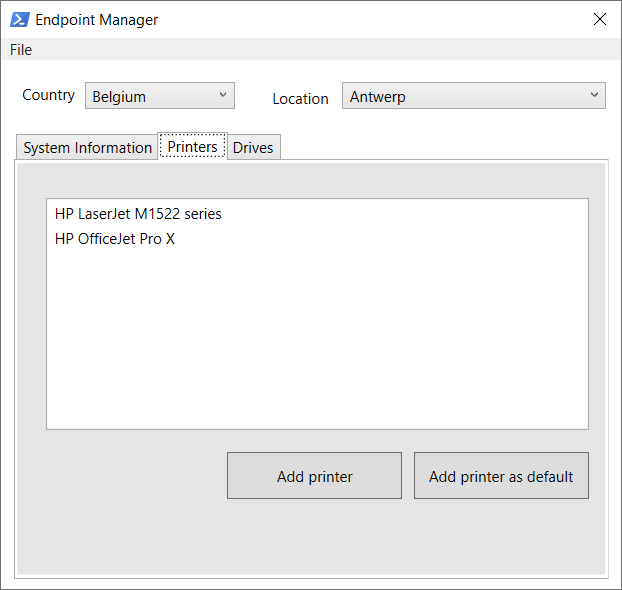Open the Location combo box showing Antwerp
This screenshot has width=622, height=590.
coord(474,96)
